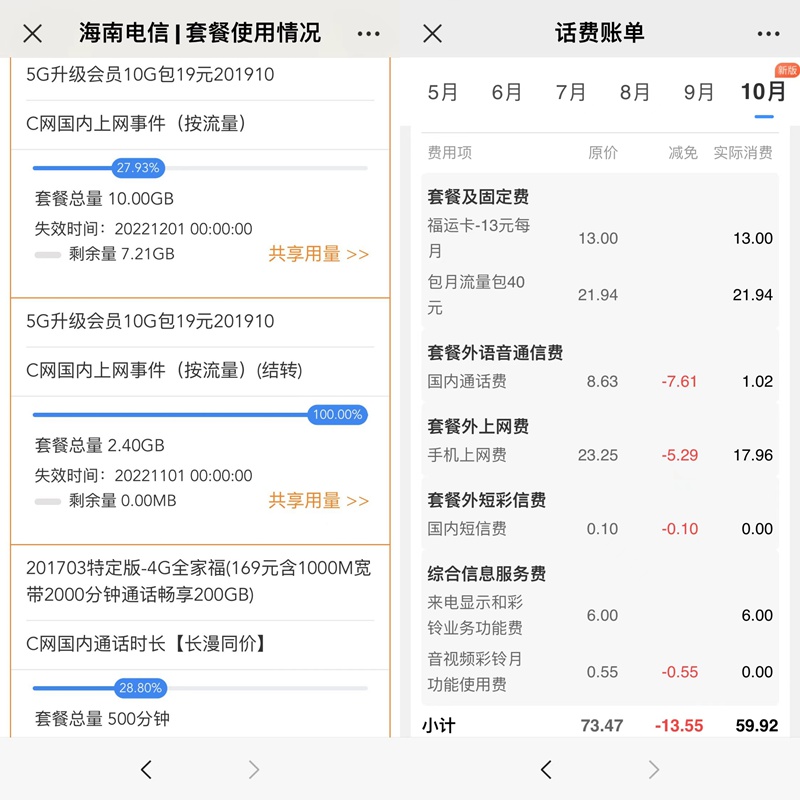Click the 17.96 actual cost value
Screen dimensions: 800x800
[753, 455]
